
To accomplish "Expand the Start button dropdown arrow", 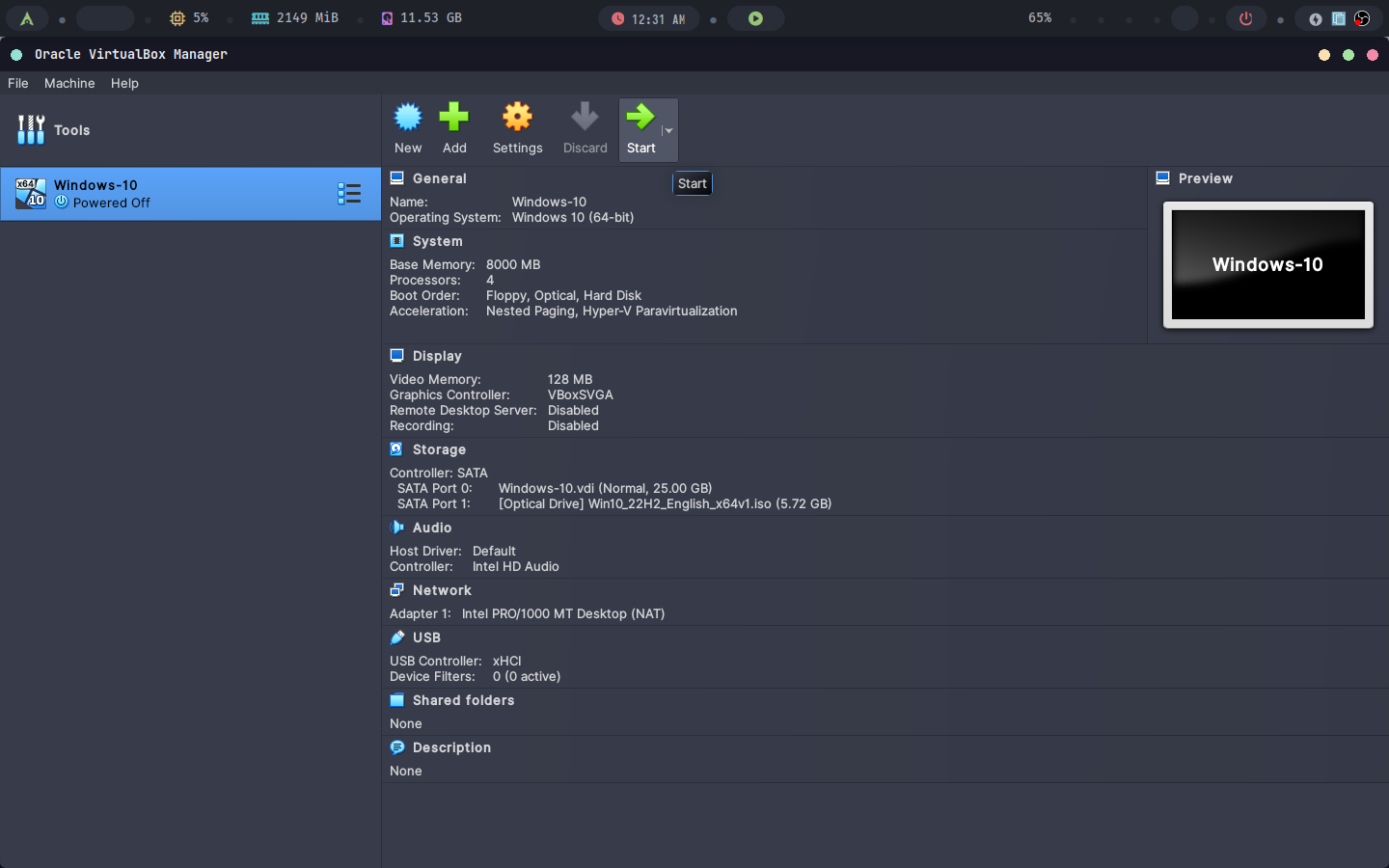I will click(x=668, y=130).
